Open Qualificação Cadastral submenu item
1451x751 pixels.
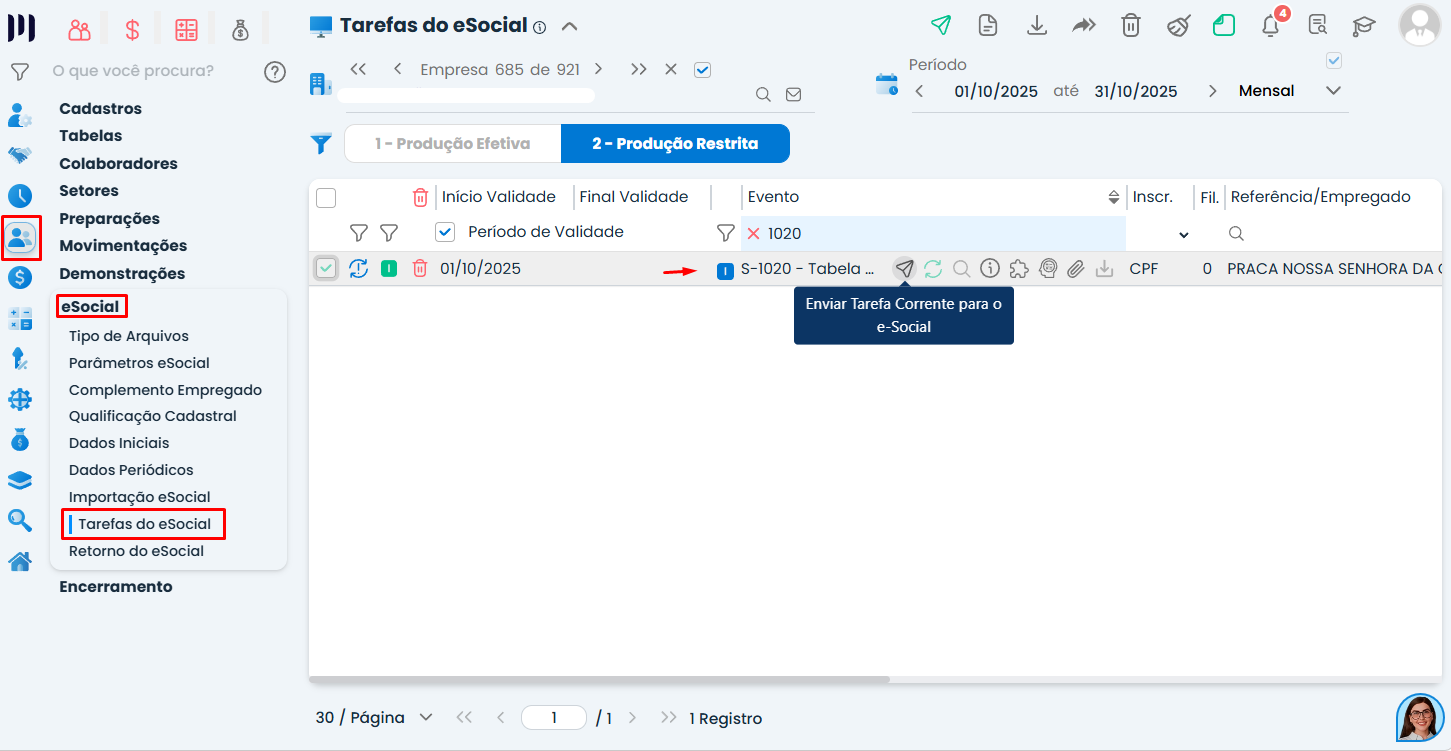[153, 416]
